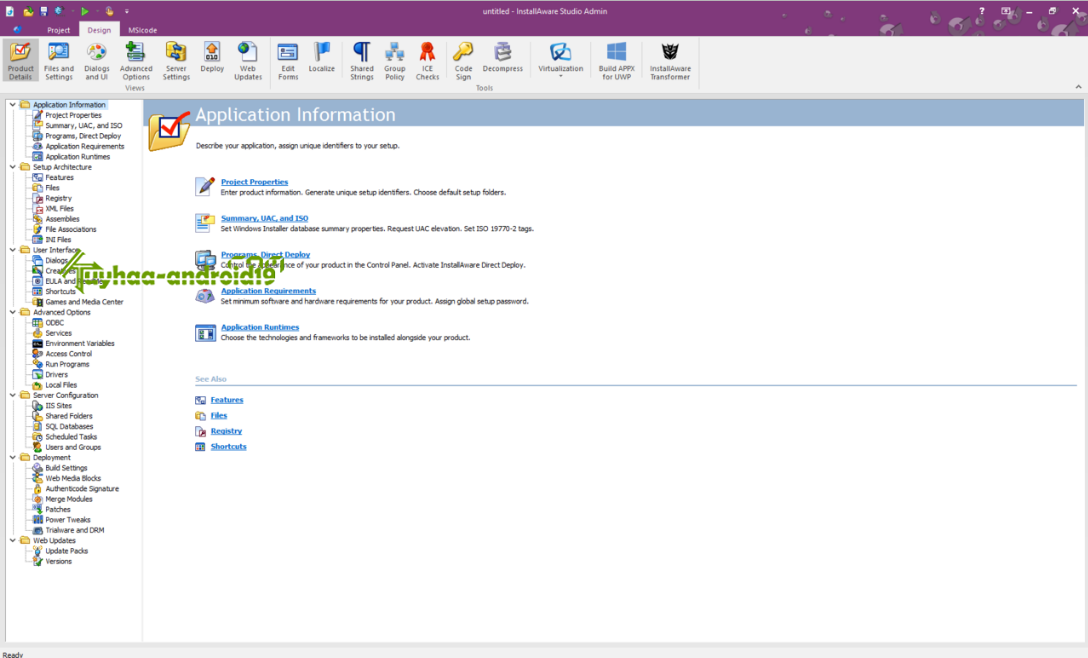The height and width of the screenshot is (658, 1088).
Task: Open the Localize tool
Action: point(321,57)
